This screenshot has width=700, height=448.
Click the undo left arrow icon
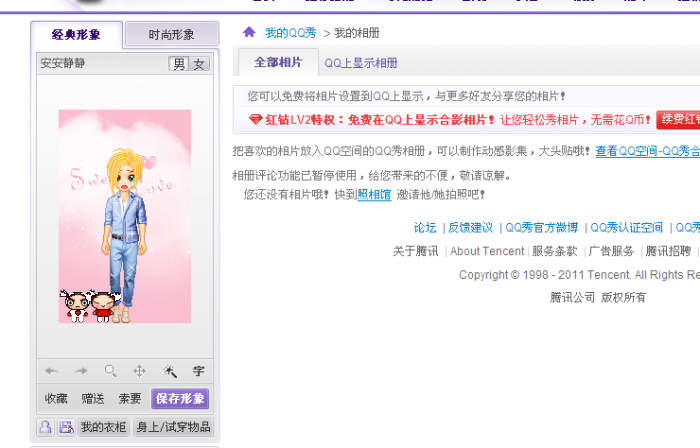point(51,371)
